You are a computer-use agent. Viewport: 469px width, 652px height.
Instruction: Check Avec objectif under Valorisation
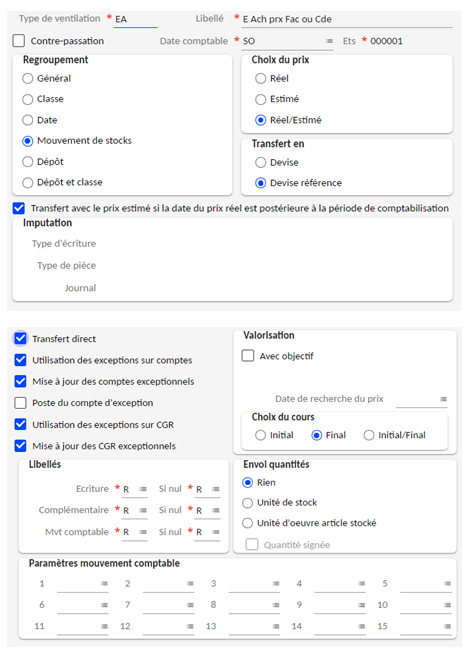[x=248, y=356]
